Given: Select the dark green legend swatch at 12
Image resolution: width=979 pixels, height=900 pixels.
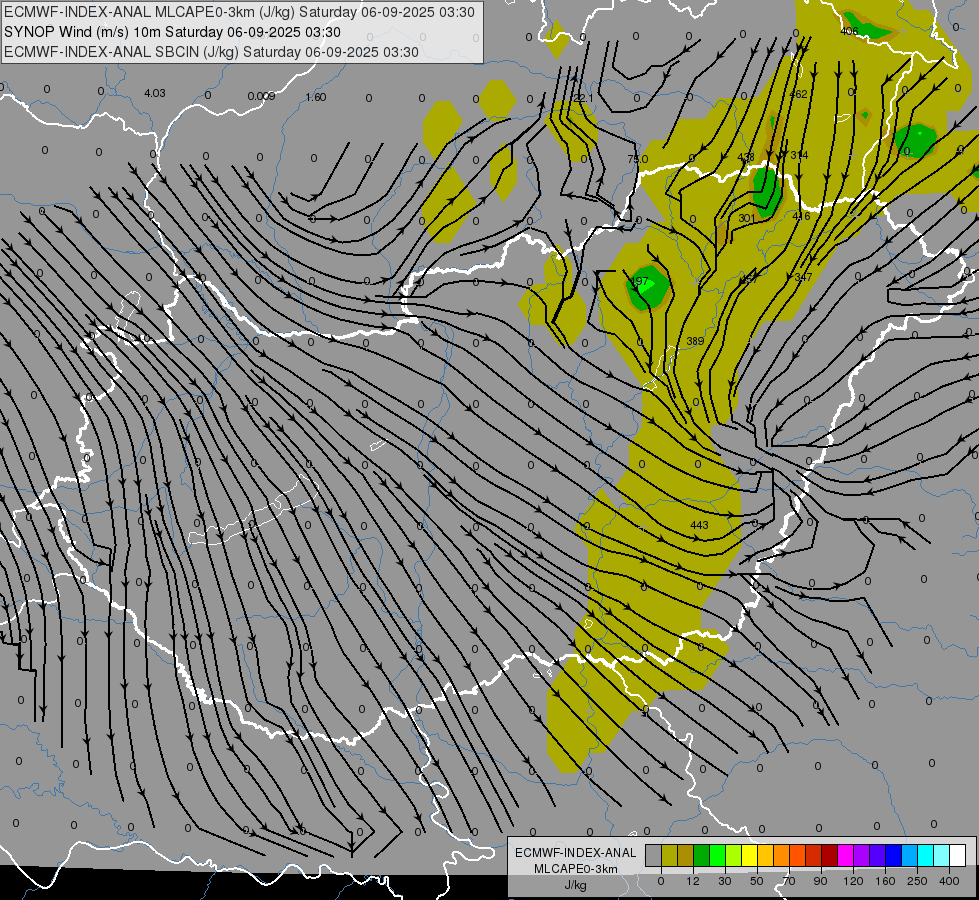Looking at the screenshot, I should pyautogui.click(x=702, y=856).
